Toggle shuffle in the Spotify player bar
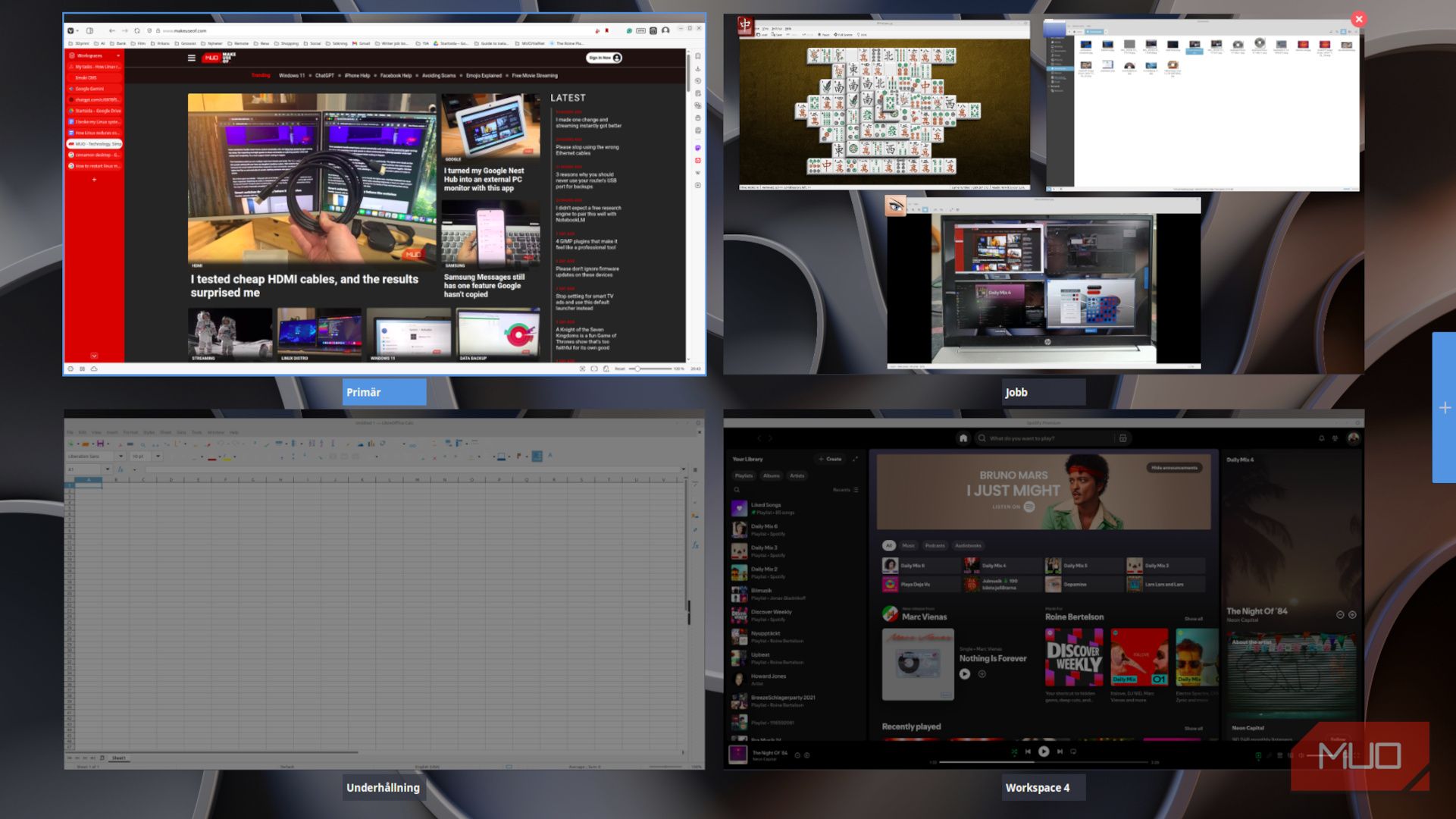This screenshot has height=819, width=1456. (x=1014, y=752)
